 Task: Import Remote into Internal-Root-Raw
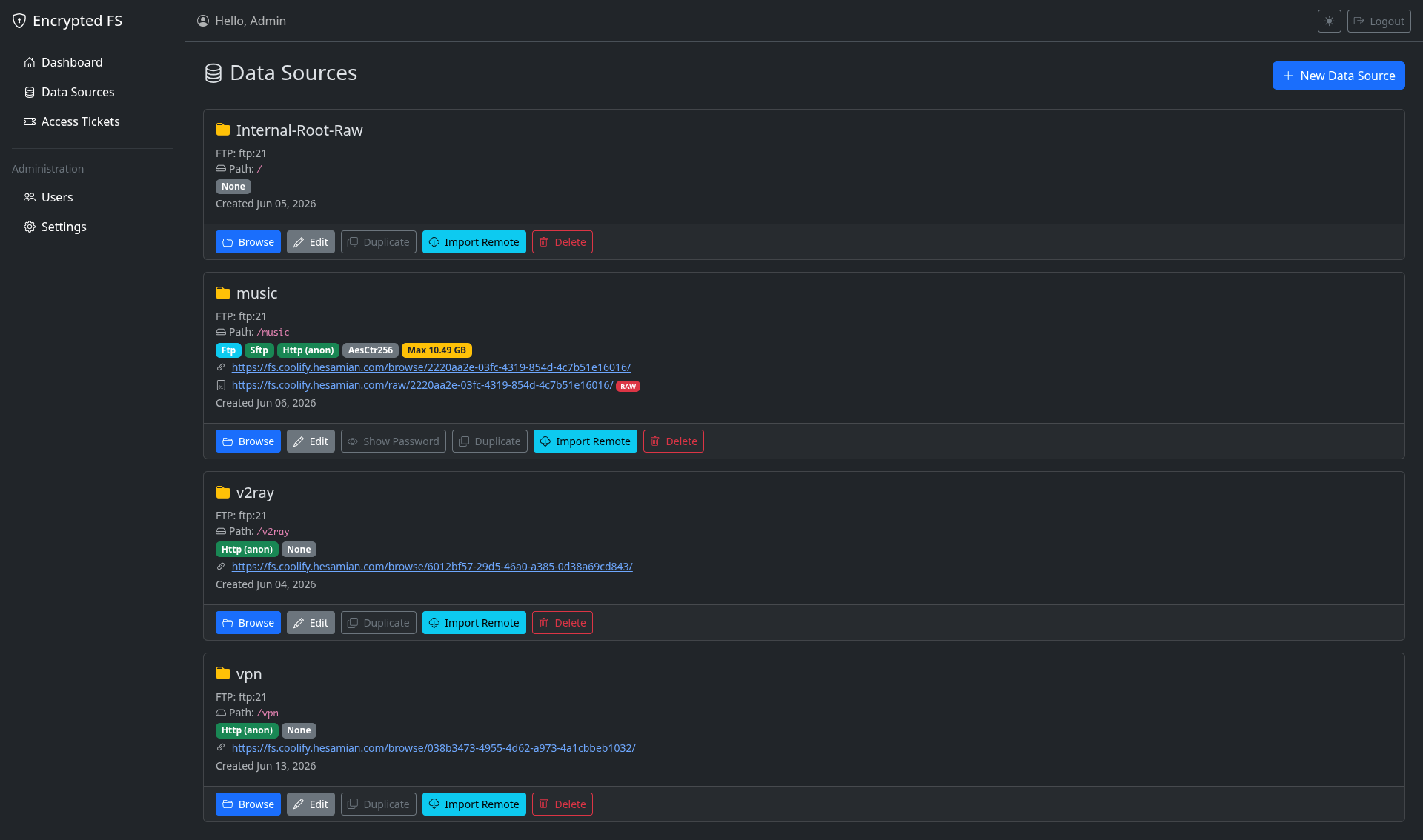(x=474, y=242)
